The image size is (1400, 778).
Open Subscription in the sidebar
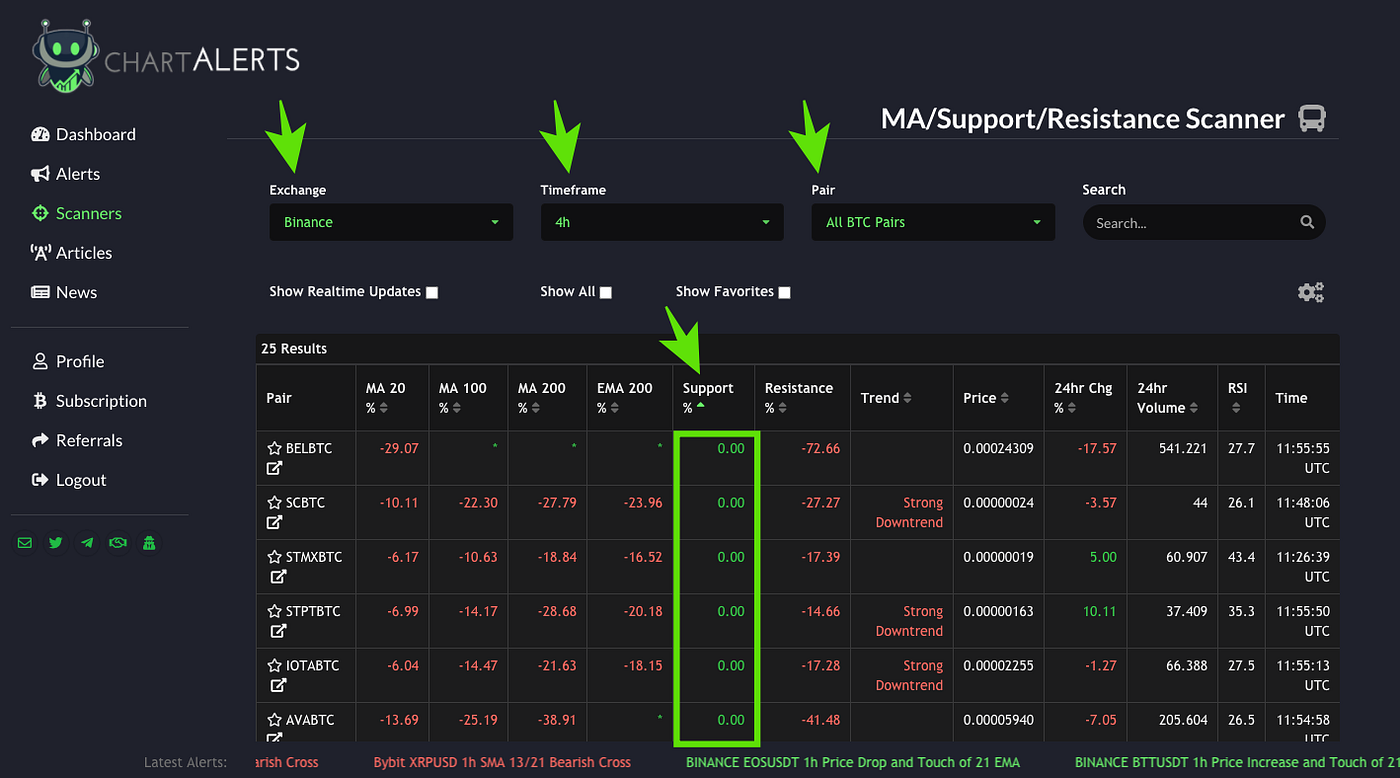coord(89,401)
